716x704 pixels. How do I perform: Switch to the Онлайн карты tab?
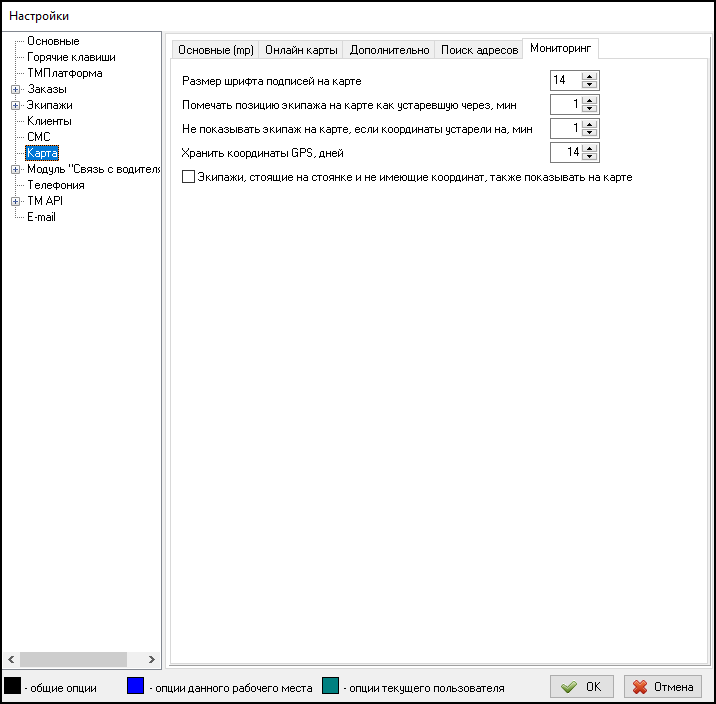pos(301,50)
